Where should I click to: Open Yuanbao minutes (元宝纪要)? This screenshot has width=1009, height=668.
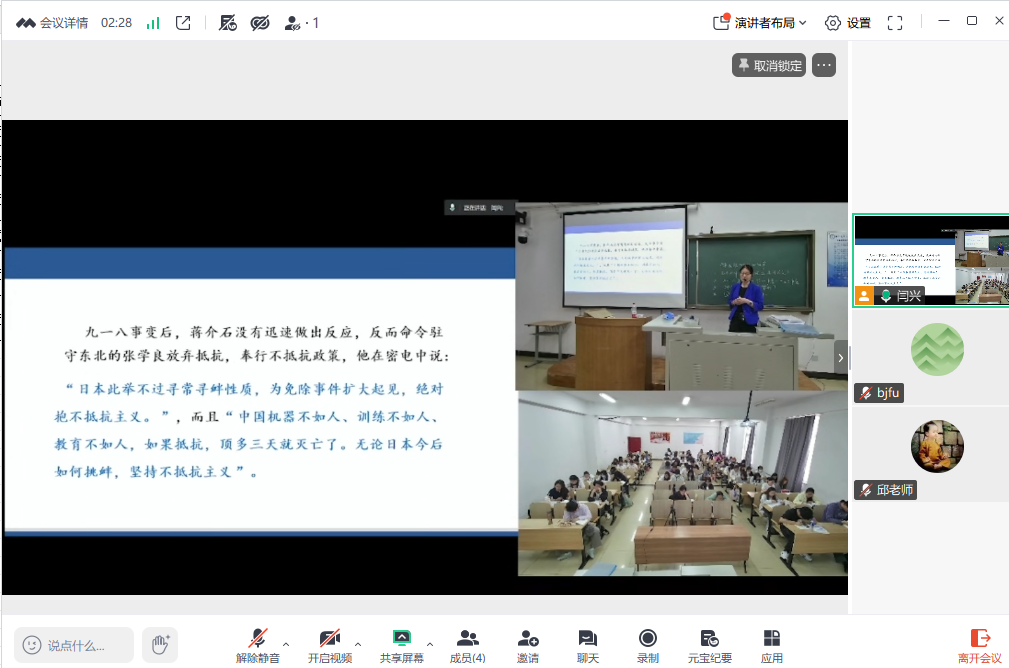click(710, 645)
